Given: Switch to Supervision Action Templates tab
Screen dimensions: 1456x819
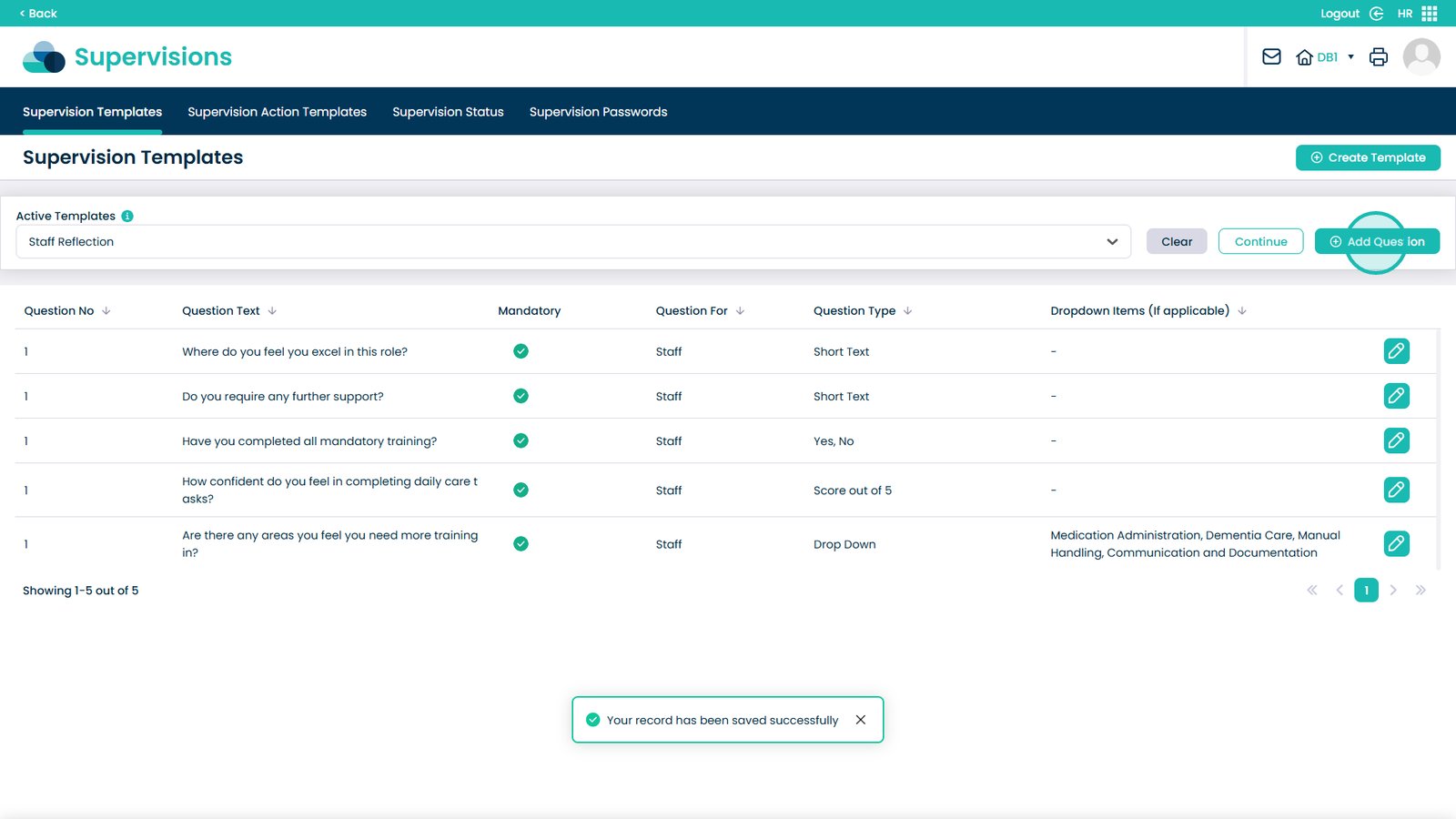Looking at the screenshot, I should tap(277, 112).
